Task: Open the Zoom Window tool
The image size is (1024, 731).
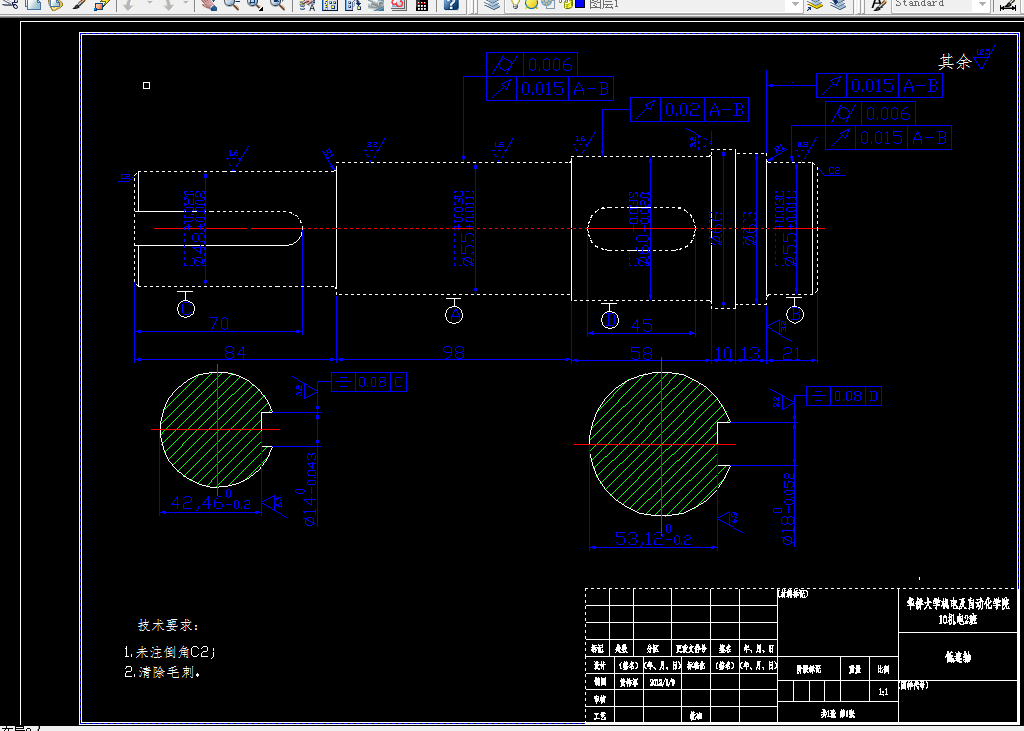Action: pos(255,5)
